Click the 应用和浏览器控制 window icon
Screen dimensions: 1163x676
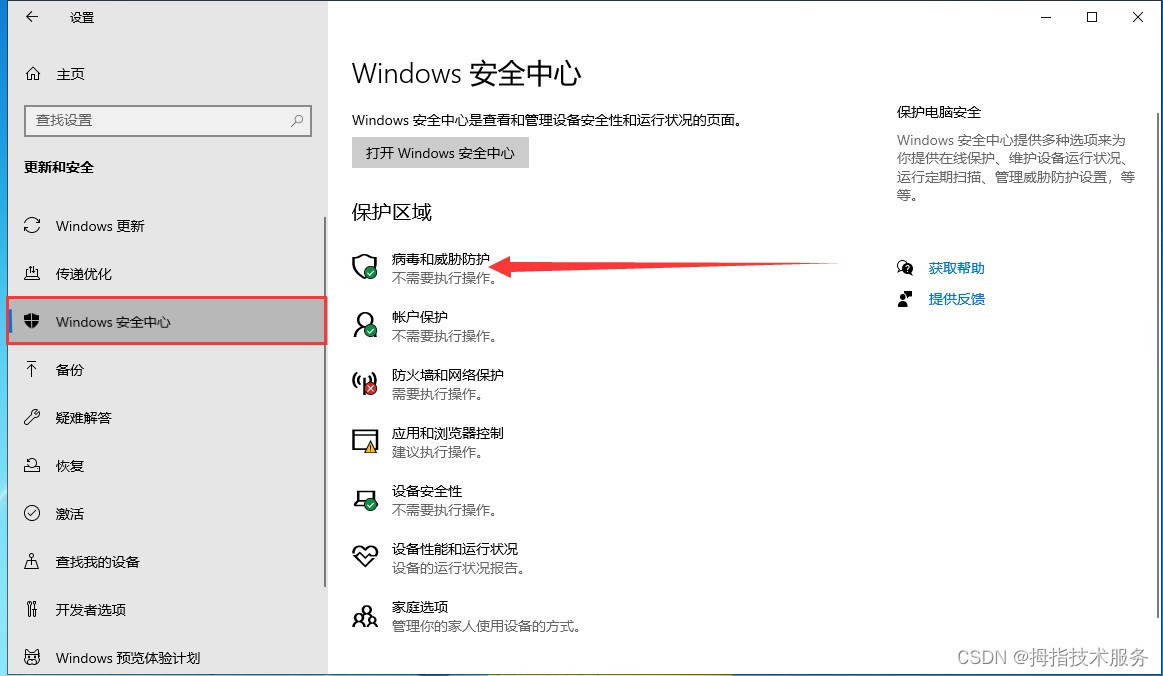pyautogui.click(x=365, y=441)
